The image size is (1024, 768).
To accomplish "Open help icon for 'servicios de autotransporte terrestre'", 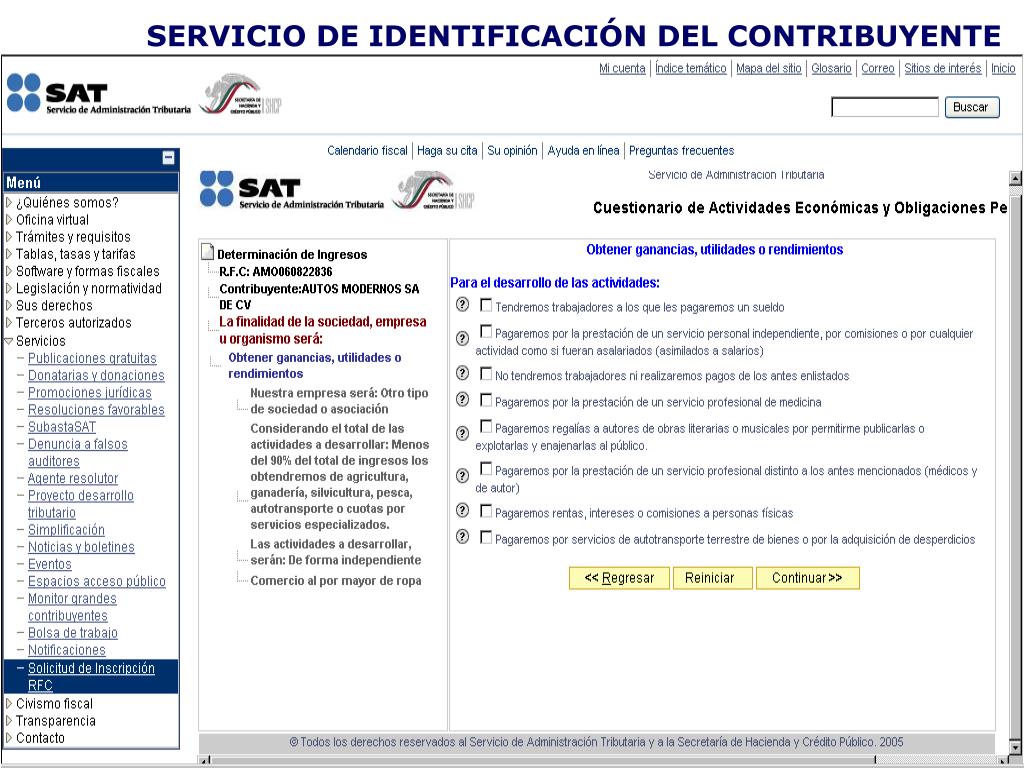I will coord(462,536).
